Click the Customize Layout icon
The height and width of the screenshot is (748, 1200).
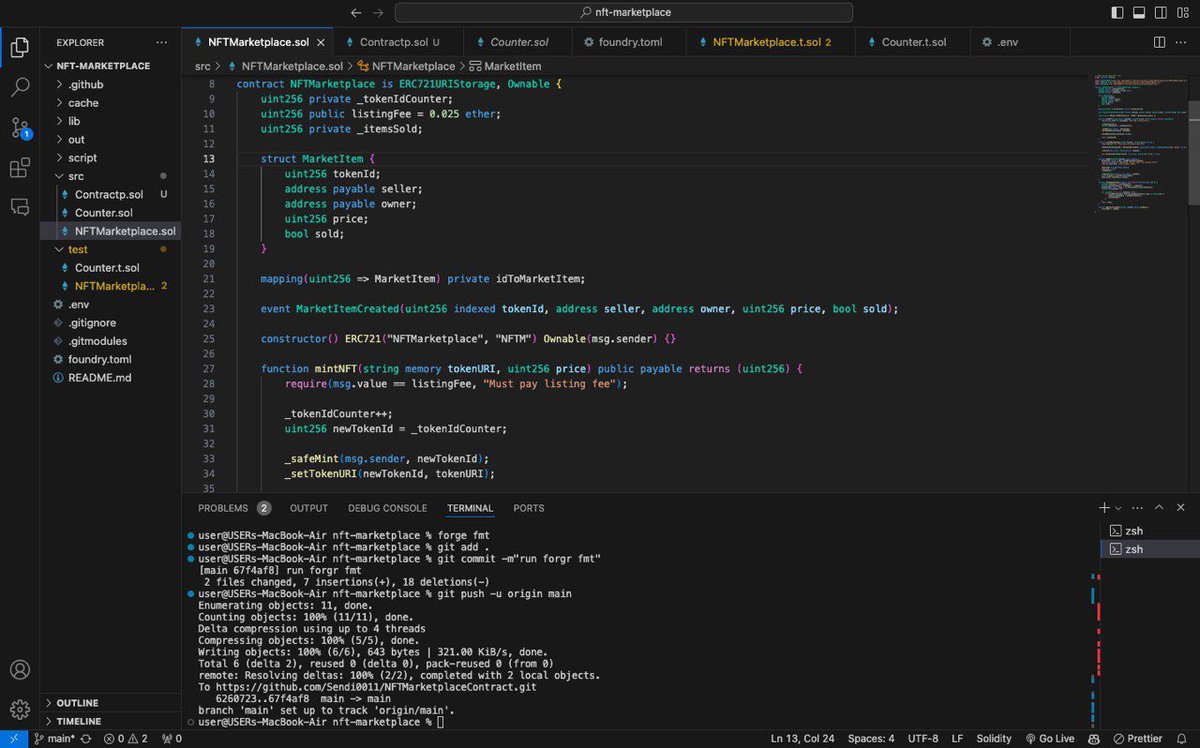[x=1182, y=12]
